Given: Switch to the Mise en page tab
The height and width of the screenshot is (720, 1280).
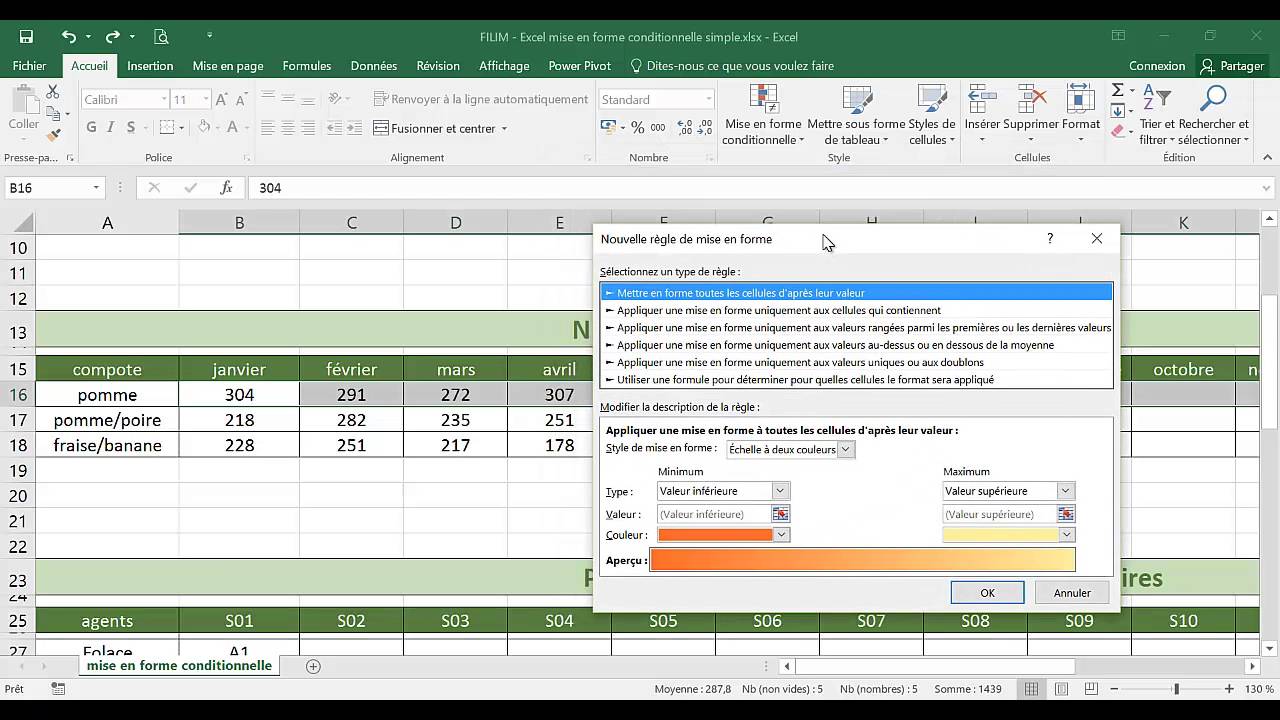Looking at the screenshot, I should point(228,66).
